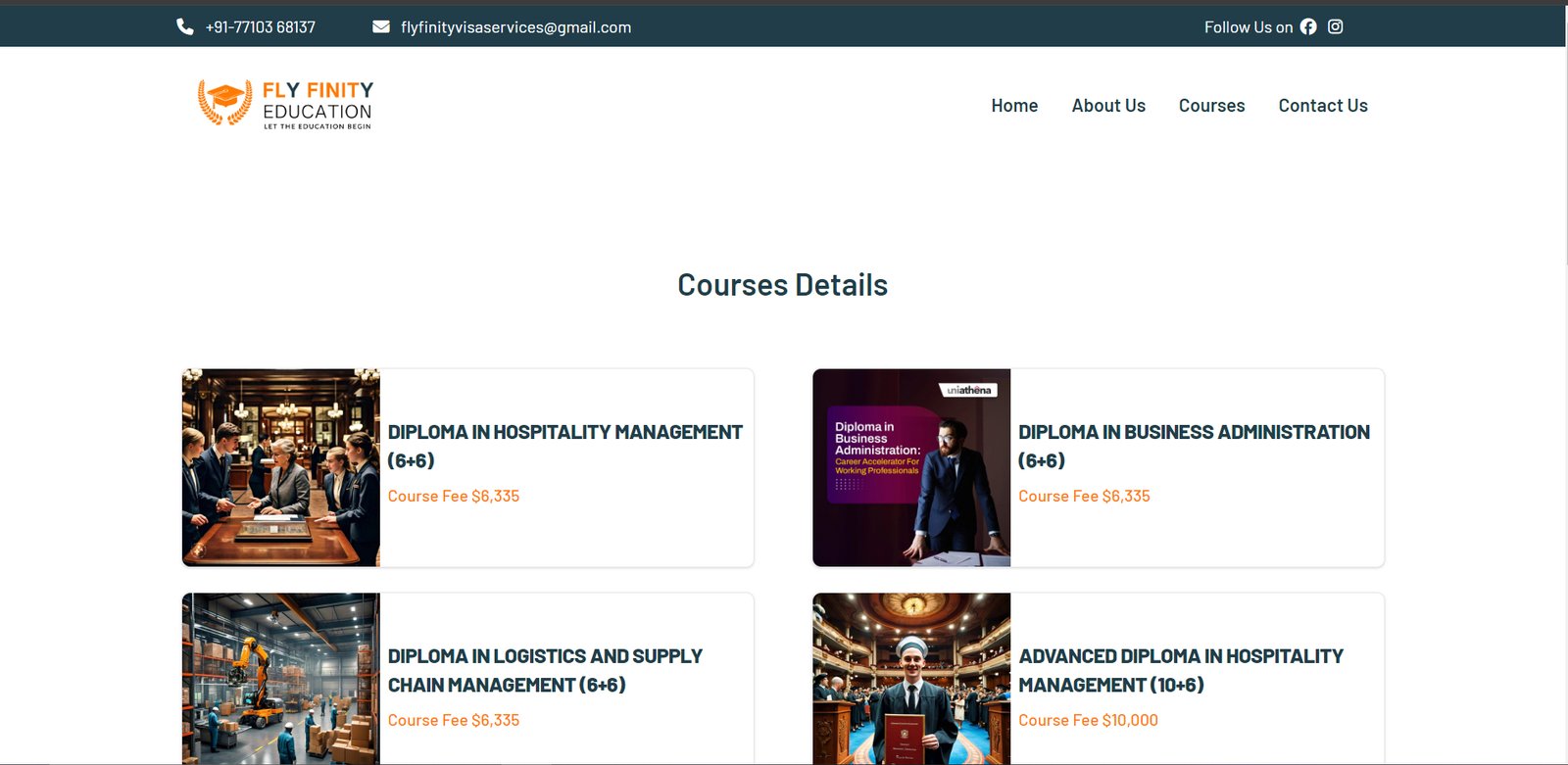Select Contact Us in the navigation
This screenshot has height=765, width=1568.
(1322, 106)
